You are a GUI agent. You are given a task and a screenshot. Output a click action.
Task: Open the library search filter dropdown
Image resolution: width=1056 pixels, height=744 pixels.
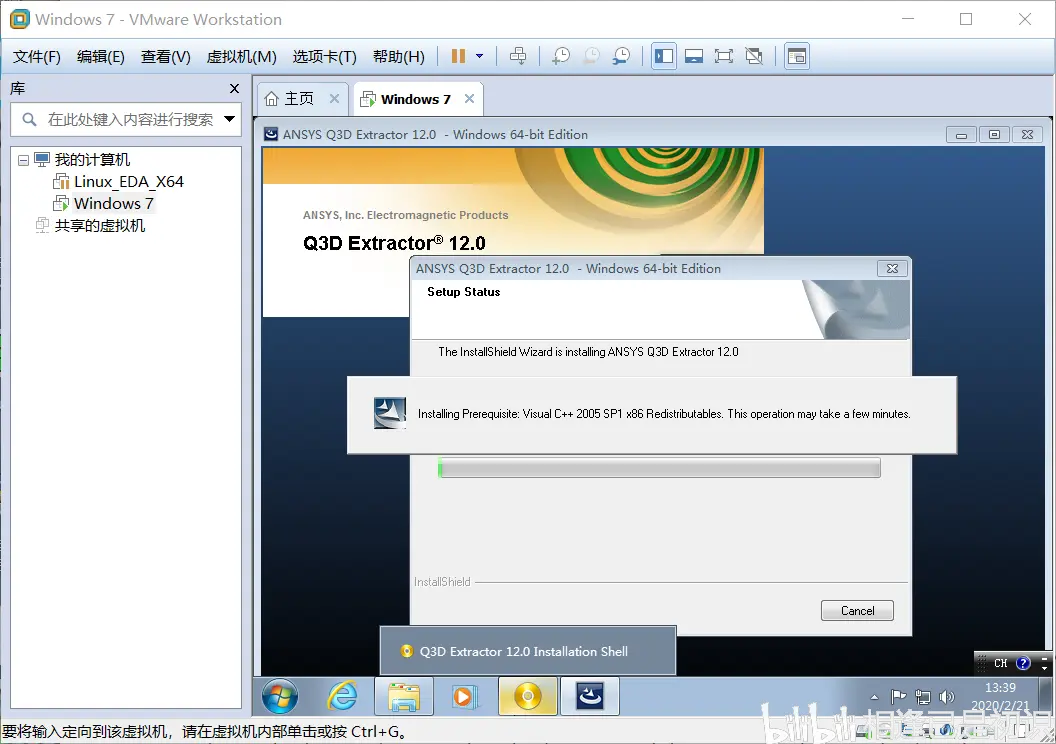(x=230, y=119)
